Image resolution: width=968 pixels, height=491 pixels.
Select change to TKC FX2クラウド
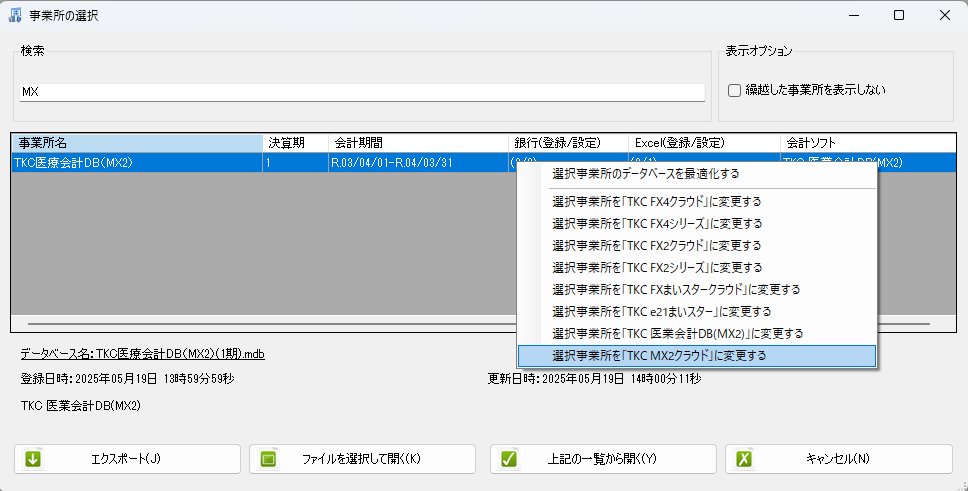coord(696,246)
